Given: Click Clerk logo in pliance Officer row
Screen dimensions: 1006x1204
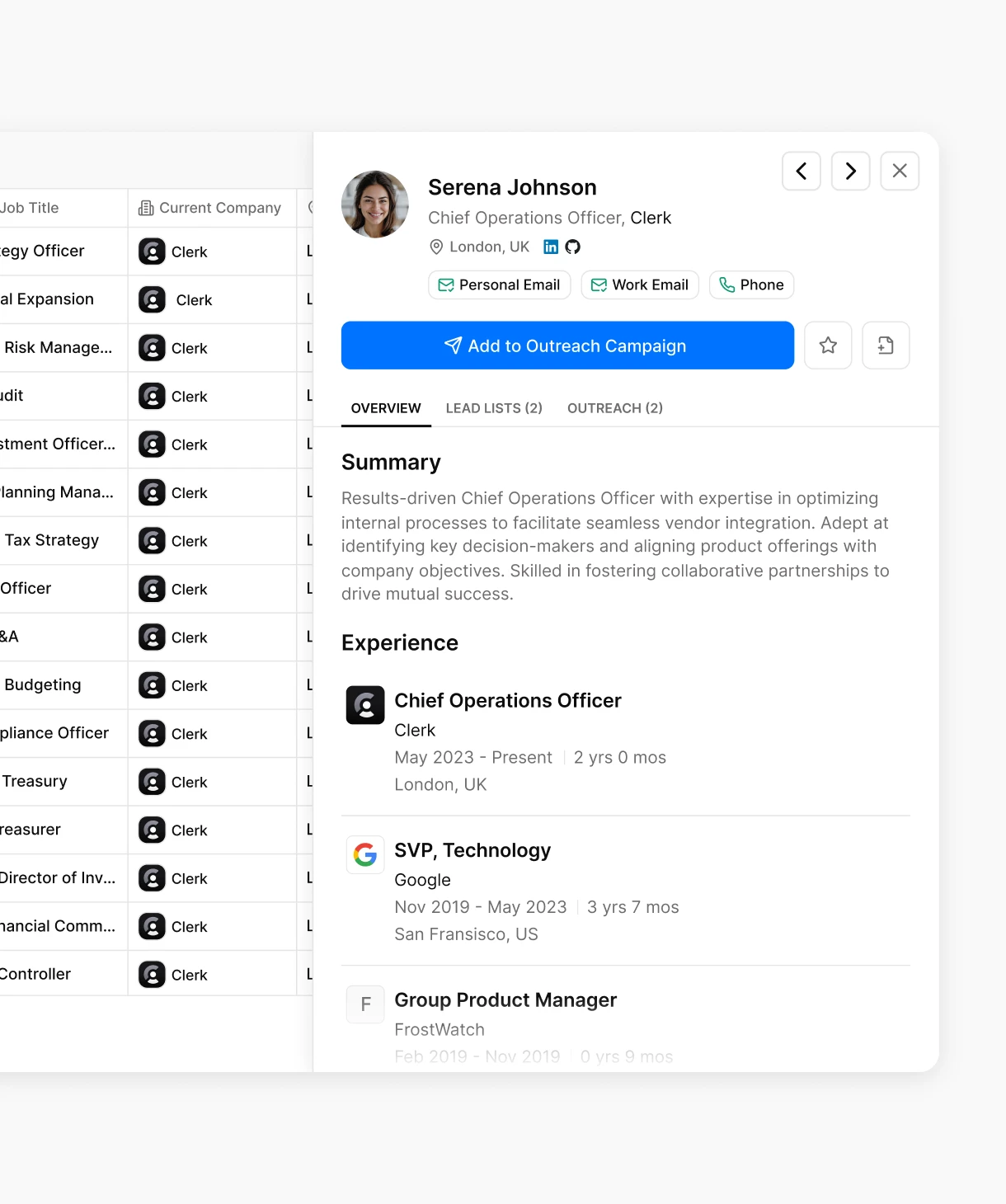Looking at the screenshot, I should (x=152, y=734).
